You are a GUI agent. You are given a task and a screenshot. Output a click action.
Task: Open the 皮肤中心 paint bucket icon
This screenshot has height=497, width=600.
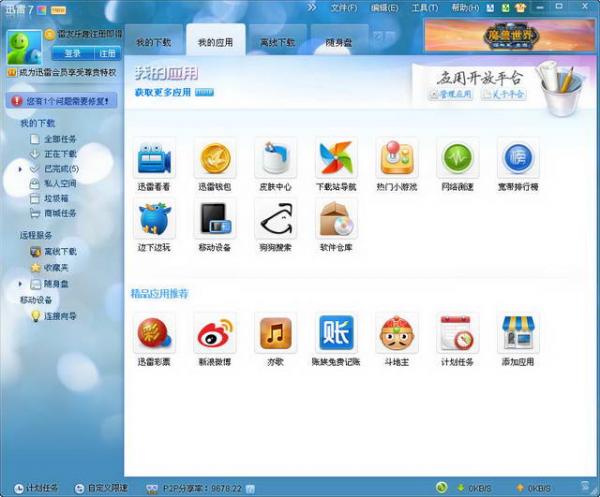coord(276,158)
